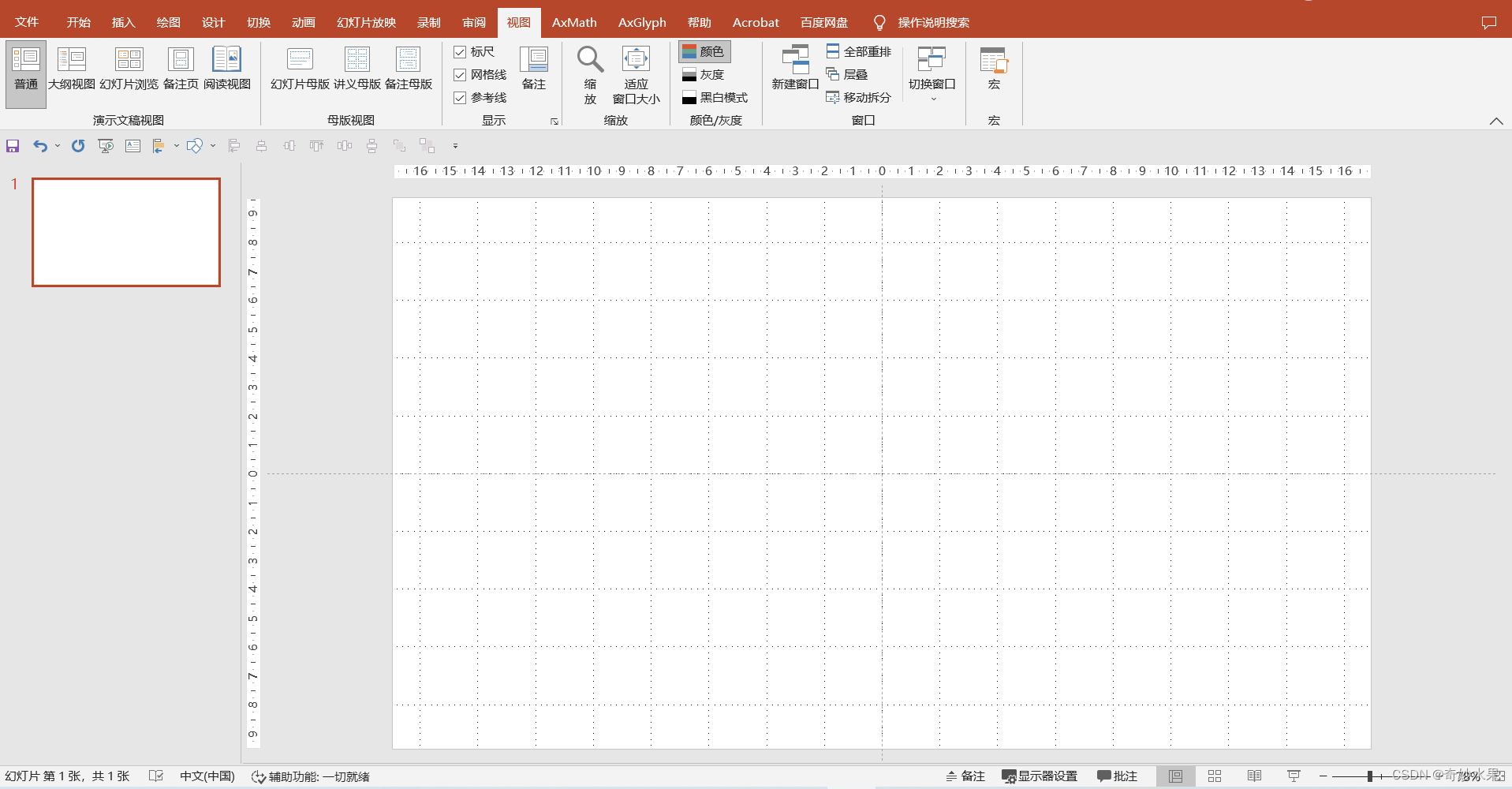
Task: Select 黑白模式 black and white mode
Action: tap(715, 97)
